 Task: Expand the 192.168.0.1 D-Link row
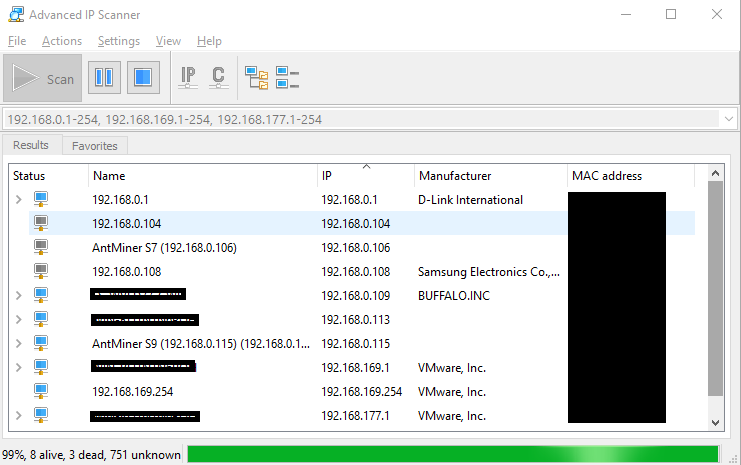click(18, 199)
